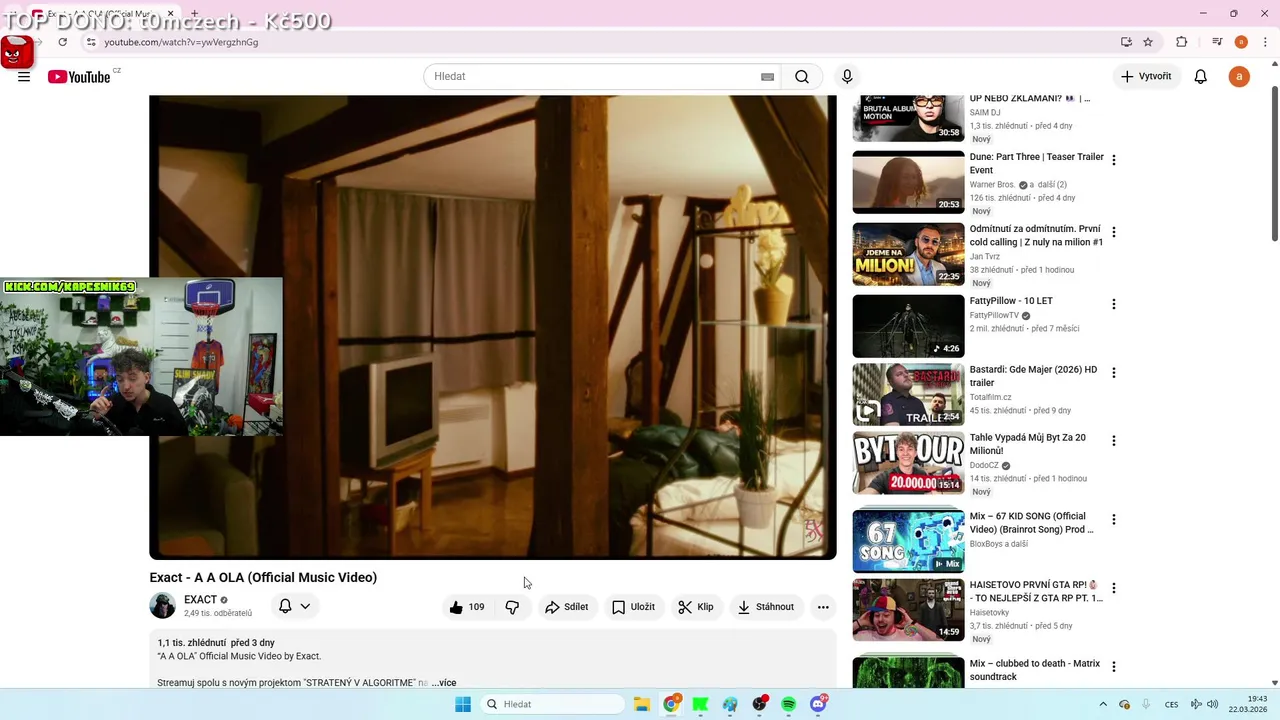Viewport: 1280px width, 720px height.
Task: Open Haisetovky GTA RP thumbnail
Action: [908, 610]
